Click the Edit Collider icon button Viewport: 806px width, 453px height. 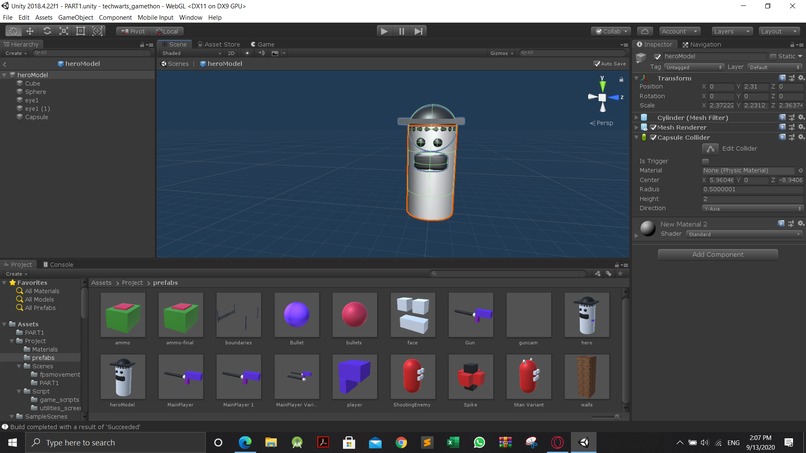pos(710,149)
